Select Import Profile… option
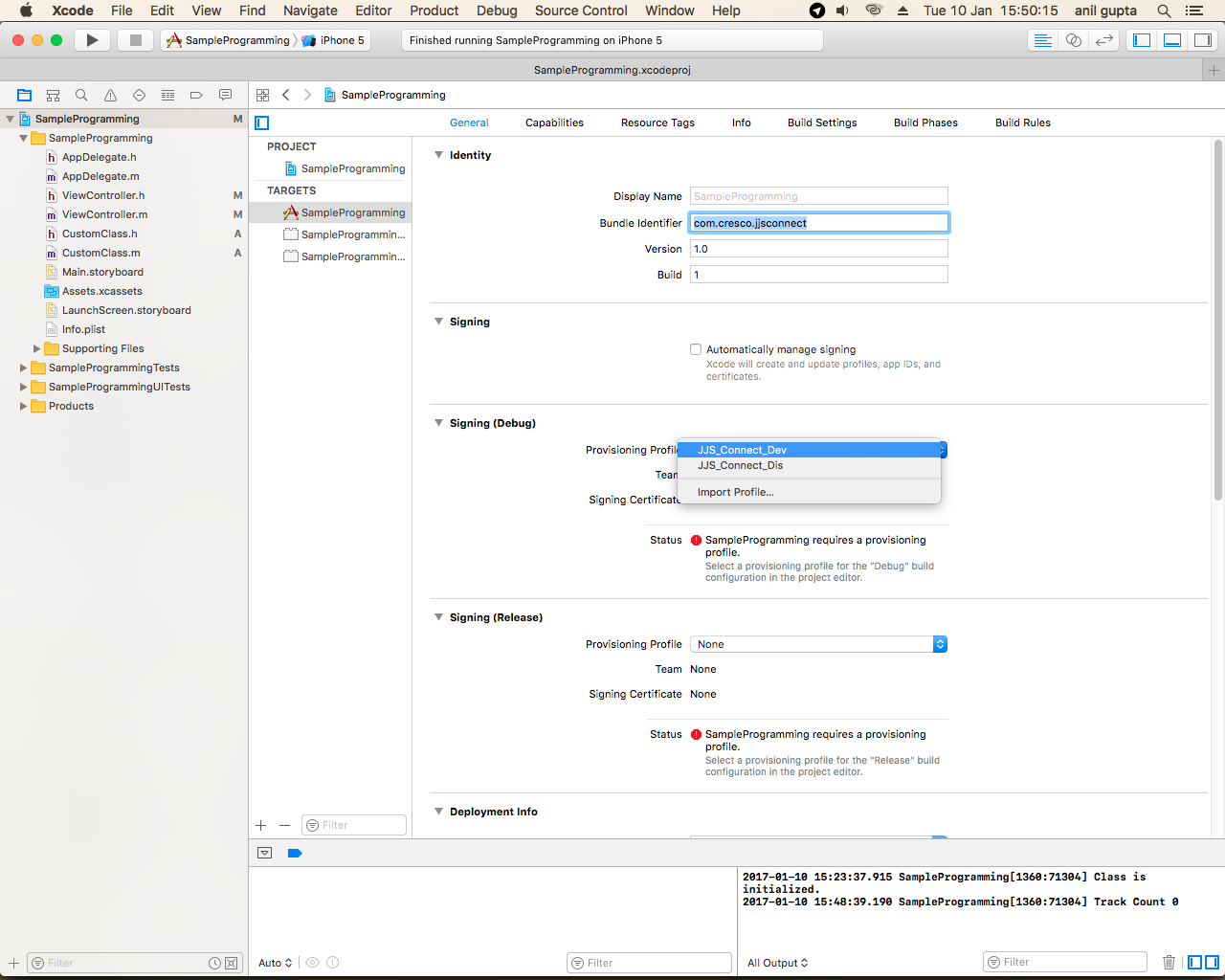The height and width of the screenshot is (980, 1225). [x=809, y=492]
